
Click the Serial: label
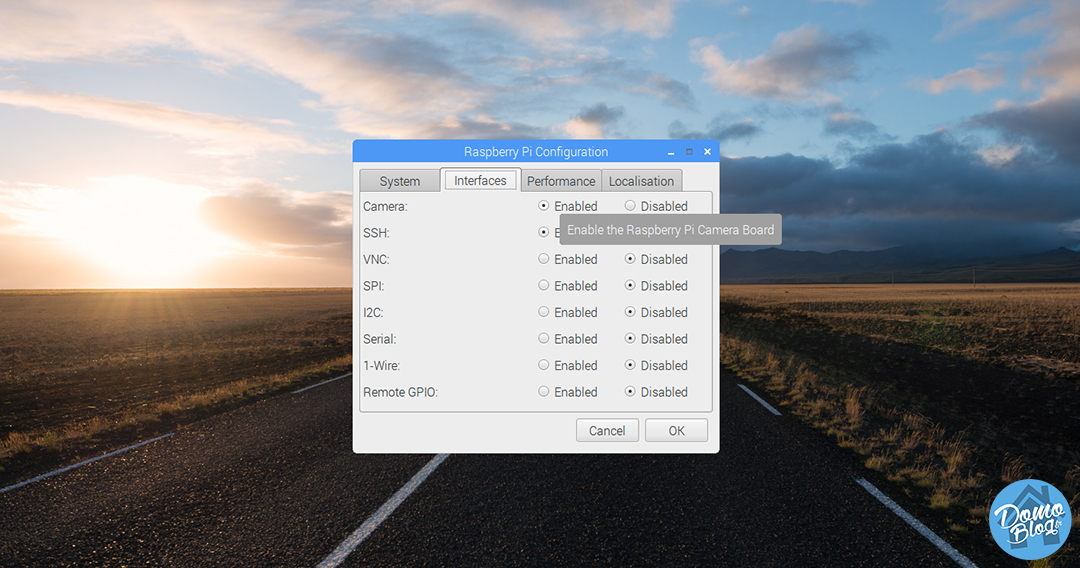coord(380,339)
